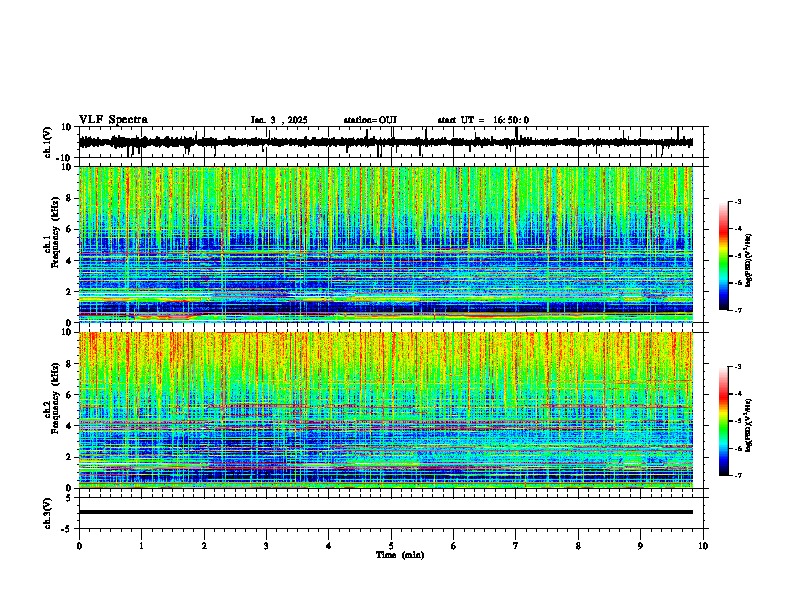Click the ch.3 flat voltage trace
This screenshot has height=612, width=792.
click(x=386, y=512)
